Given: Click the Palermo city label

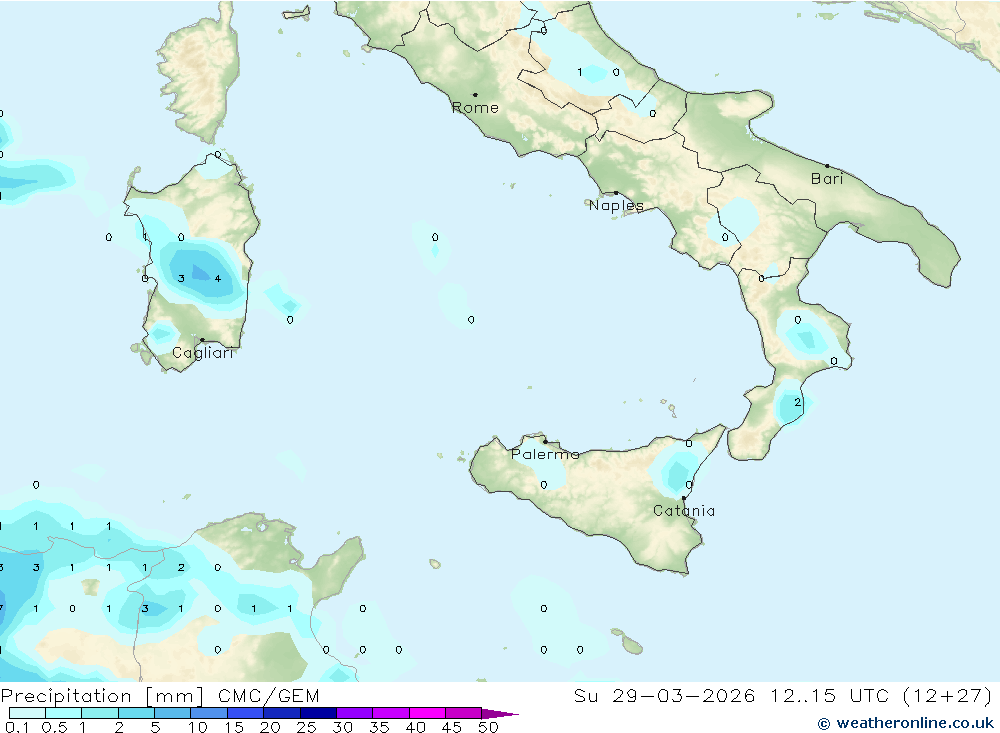Looking at the screenshot, I should point(545,454).
